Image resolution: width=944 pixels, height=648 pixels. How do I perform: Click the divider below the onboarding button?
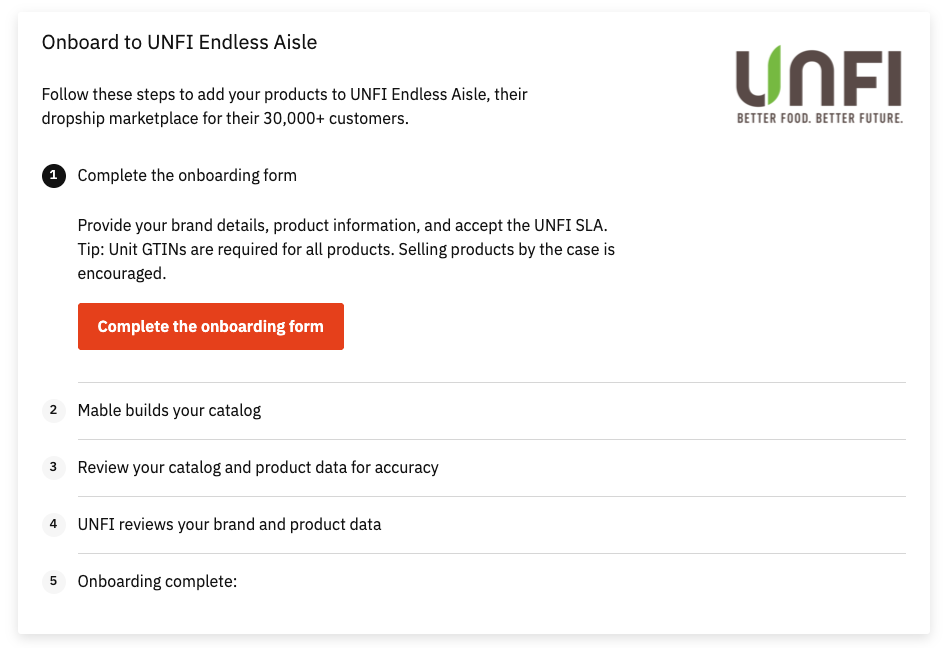coord(492,382)
